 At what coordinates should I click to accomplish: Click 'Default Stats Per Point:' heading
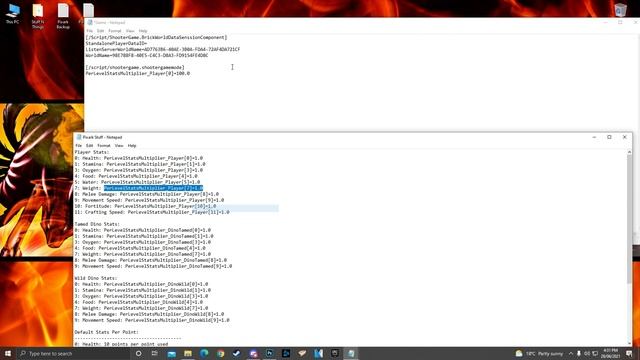click(107, 332)
